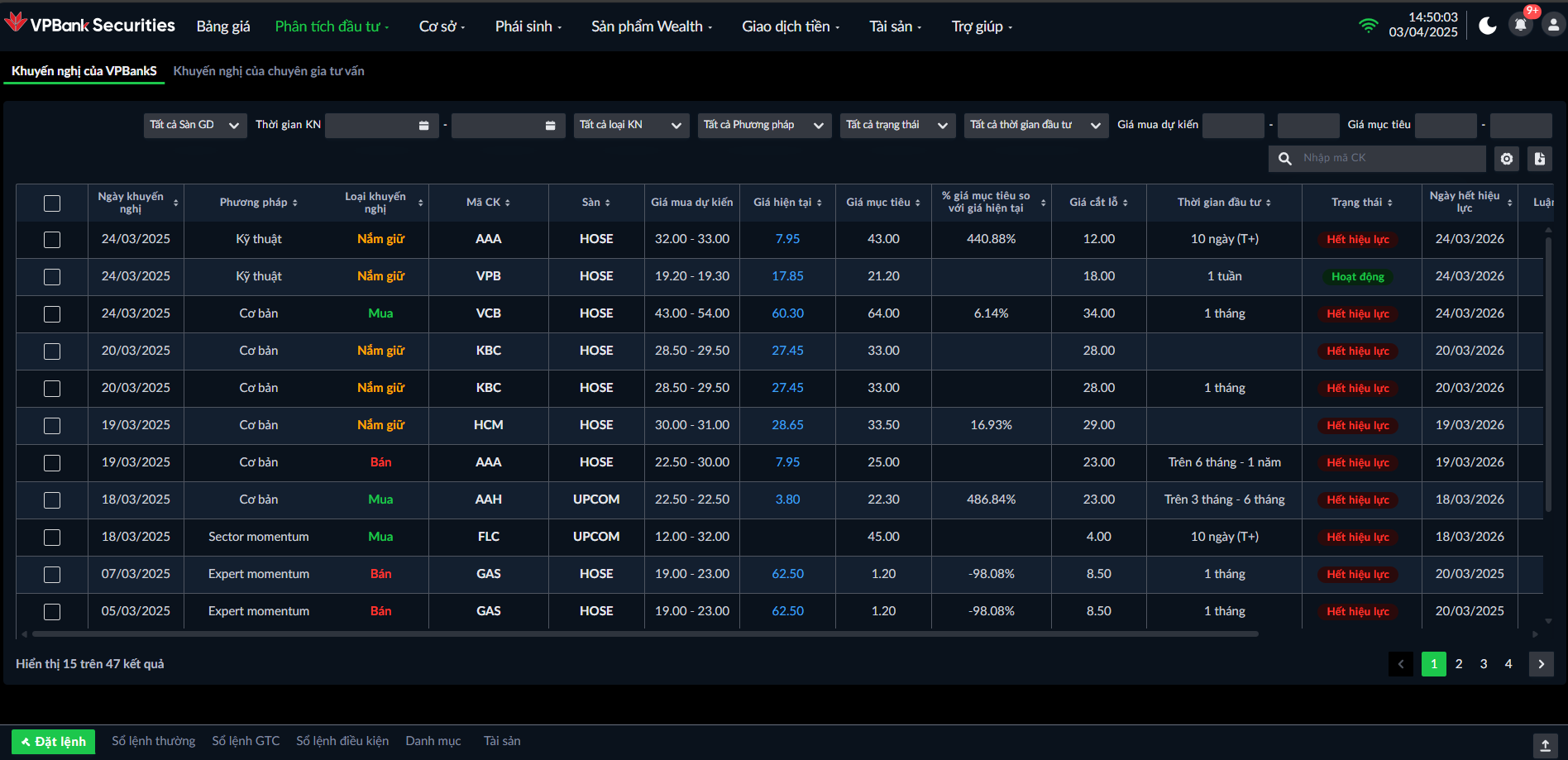
Task: Export table with the file icon
Action: [1540, 159]
